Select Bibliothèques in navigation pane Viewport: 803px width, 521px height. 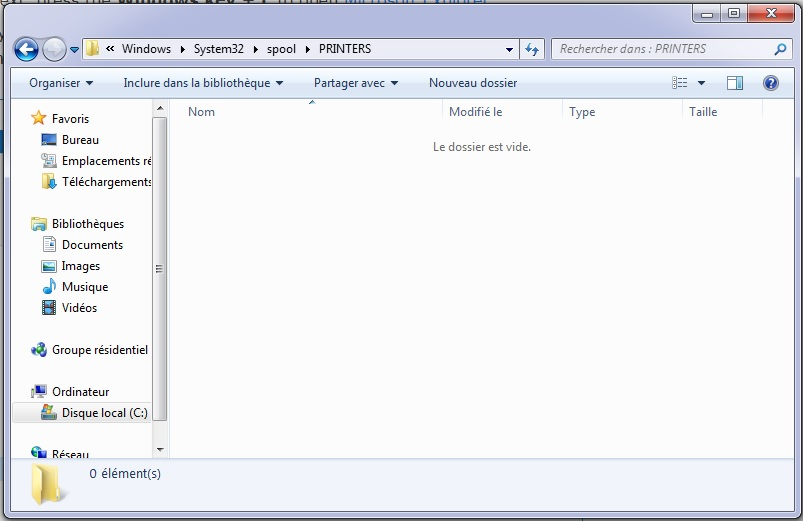pos(88,224)
